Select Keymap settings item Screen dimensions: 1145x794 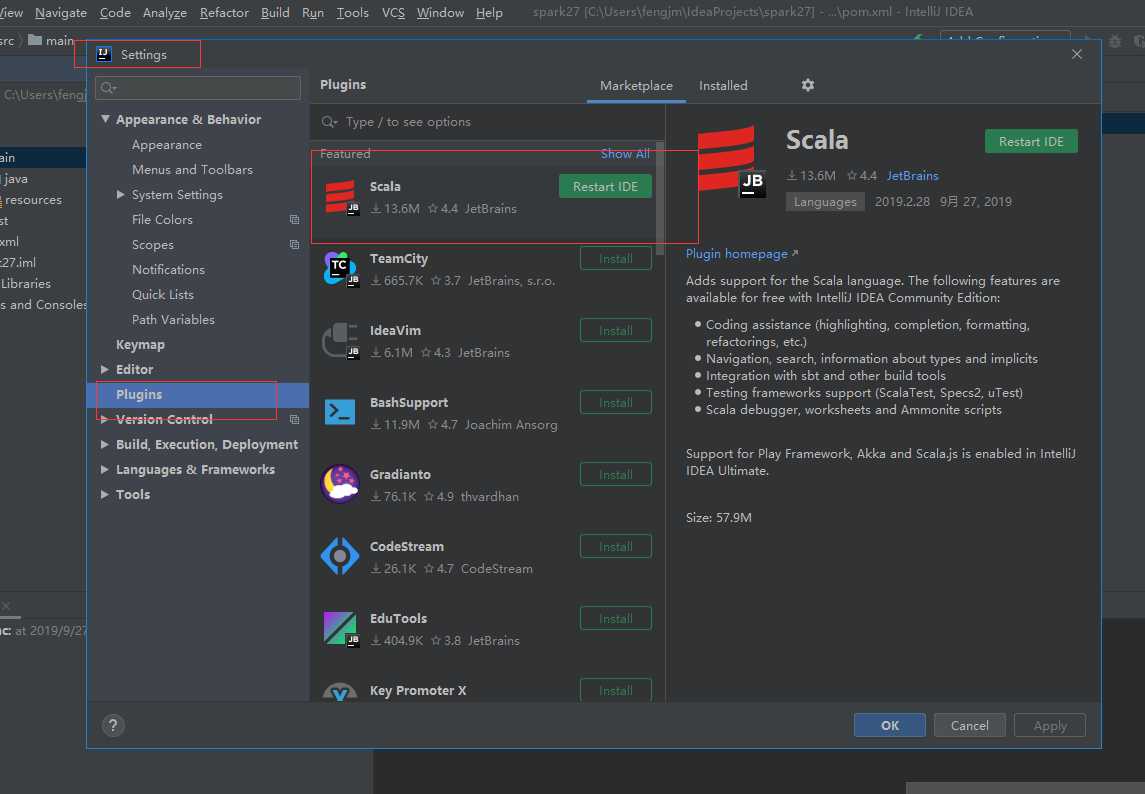click(140, 344)
